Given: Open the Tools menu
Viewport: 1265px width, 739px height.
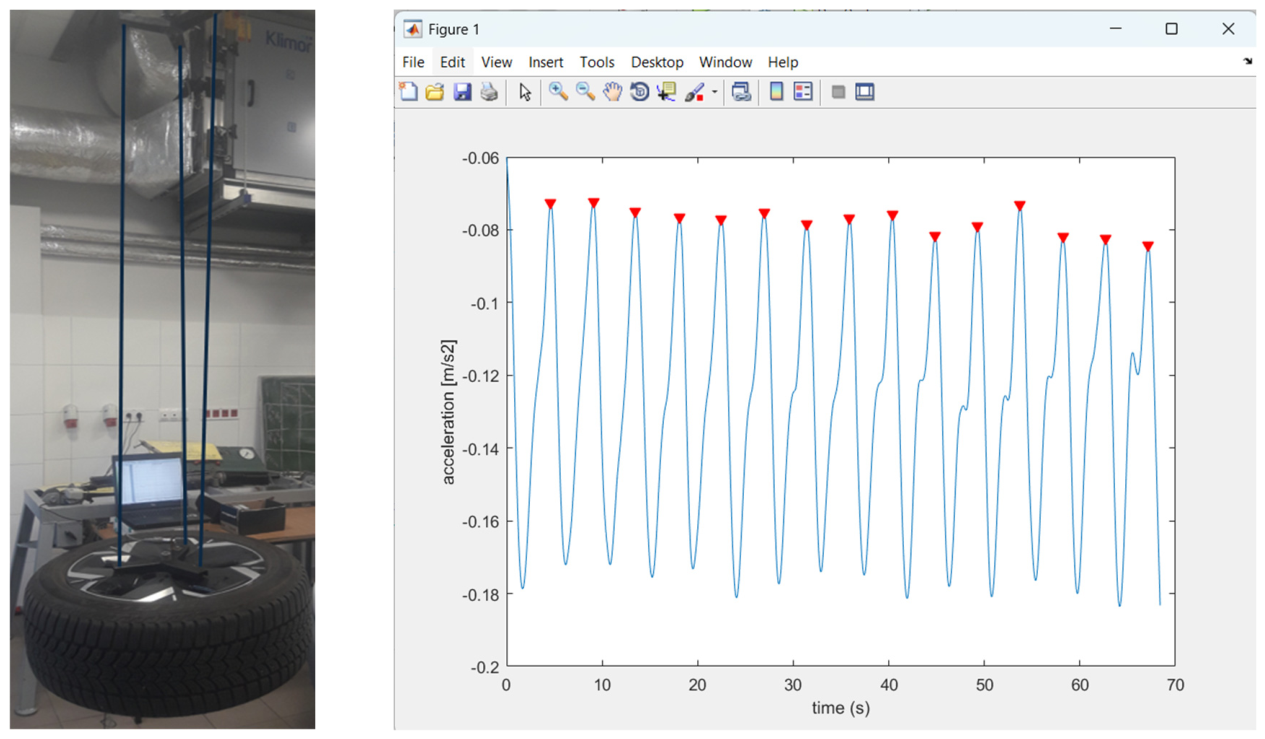Looking at the screenshot, I should [597, 62].
